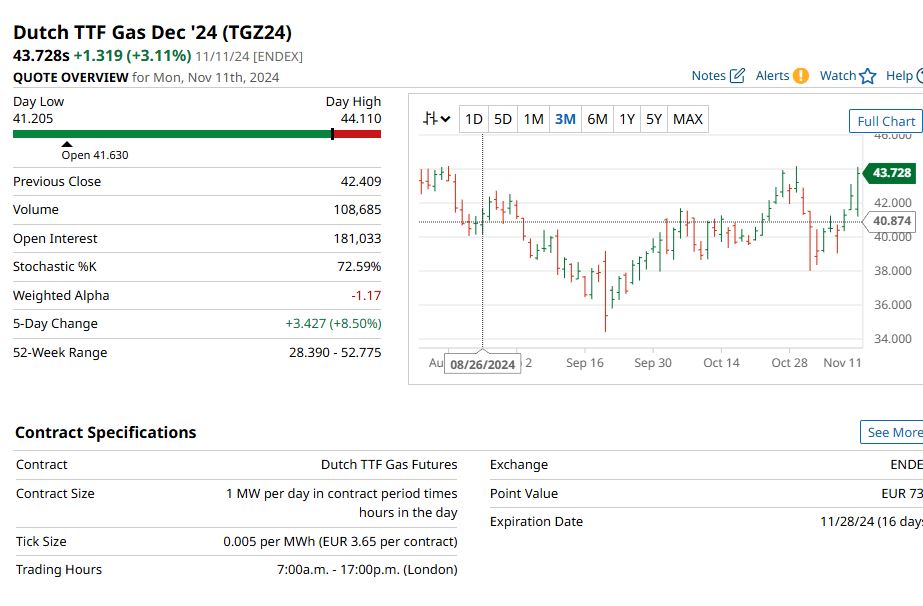Switch chart to 1M period
The height and width of the screenshot is (606, 923).
[534, 120]
